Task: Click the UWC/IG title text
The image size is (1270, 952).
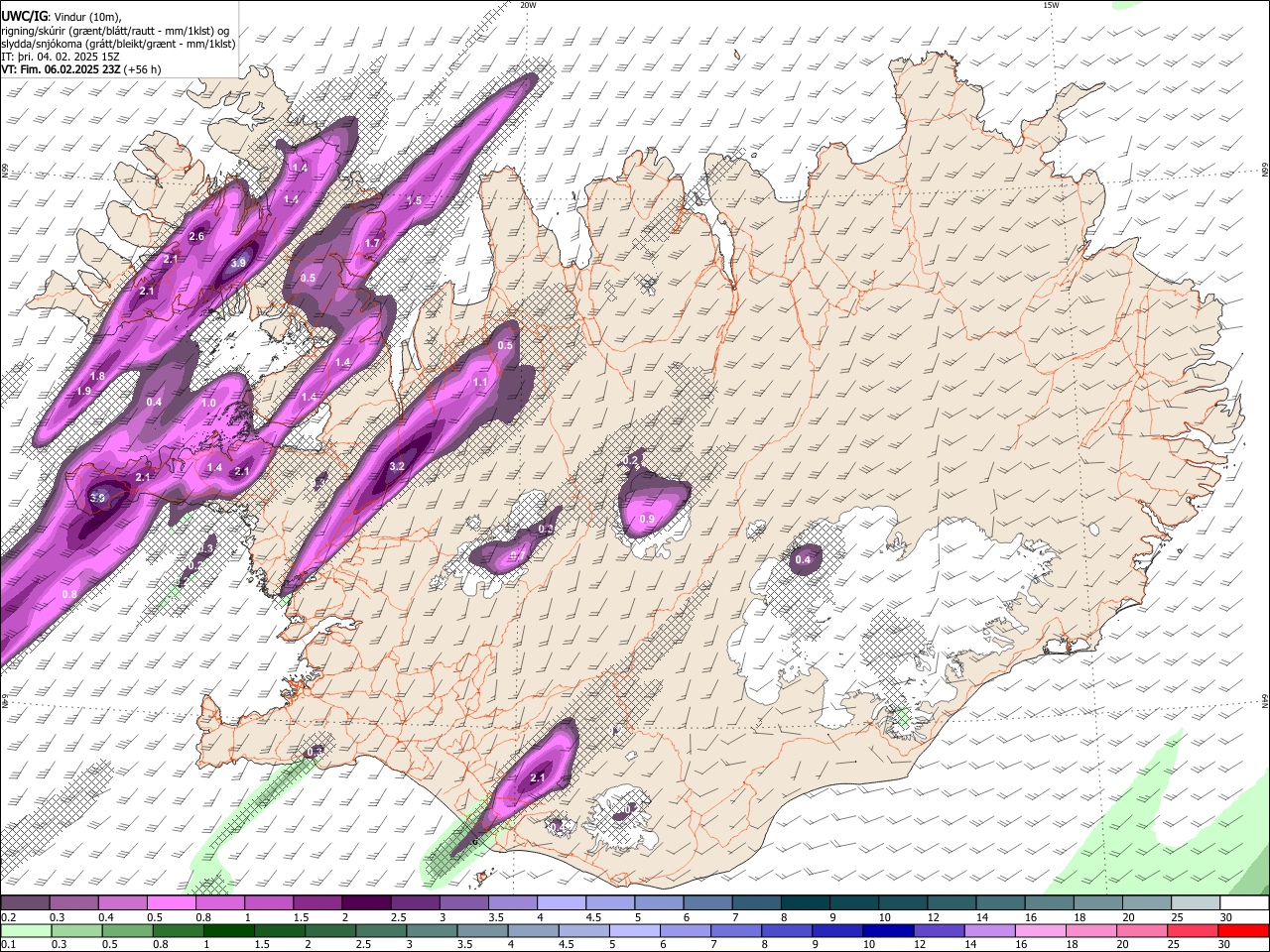Action: (24, 16)
